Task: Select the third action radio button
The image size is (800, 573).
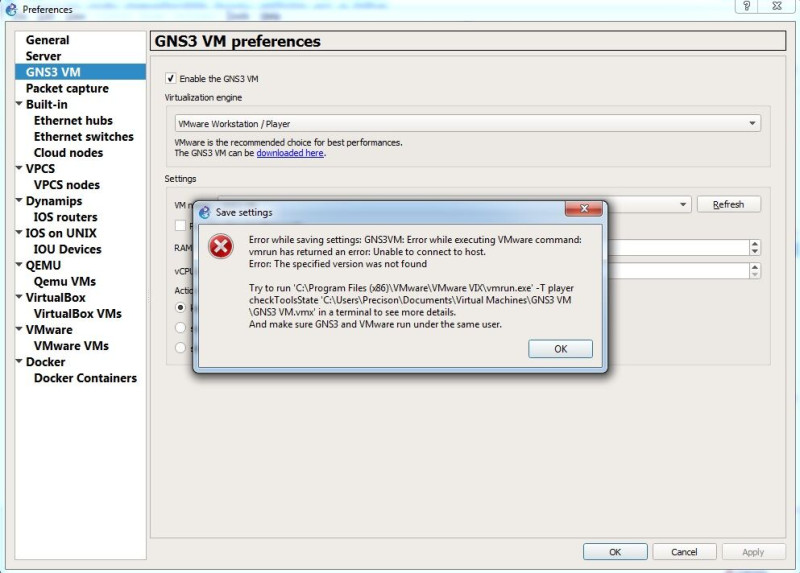Action: pos(180,347)
